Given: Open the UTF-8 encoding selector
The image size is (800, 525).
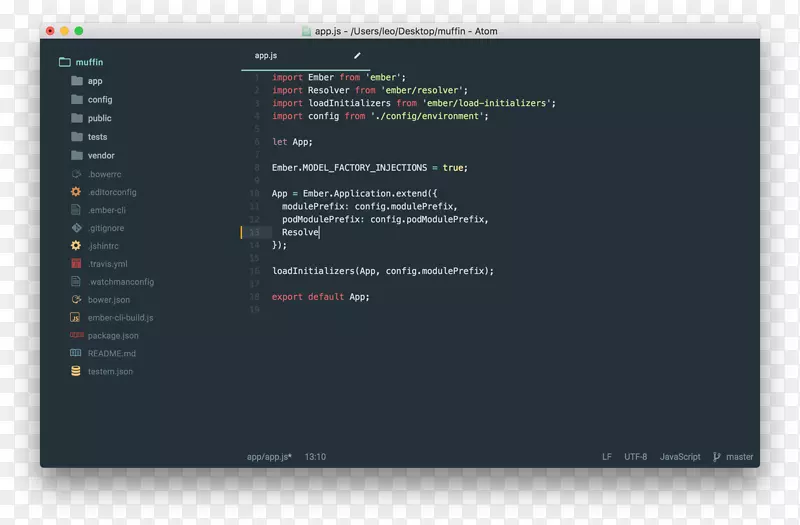Looking at the screenshot, I should pyautogui.click(x=636, y=457).
